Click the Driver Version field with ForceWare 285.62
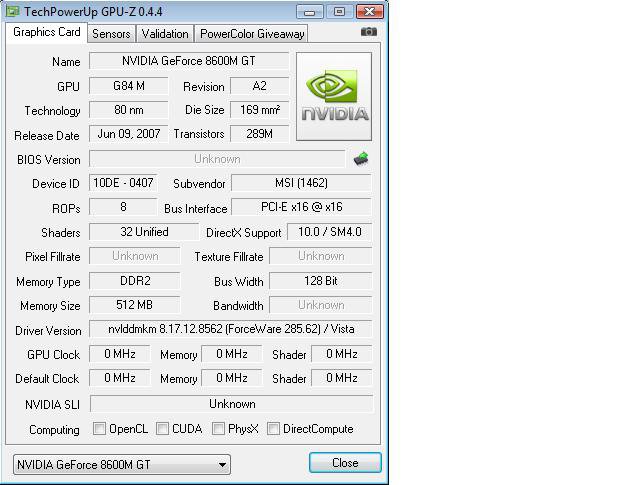 (x=231, y=329)
